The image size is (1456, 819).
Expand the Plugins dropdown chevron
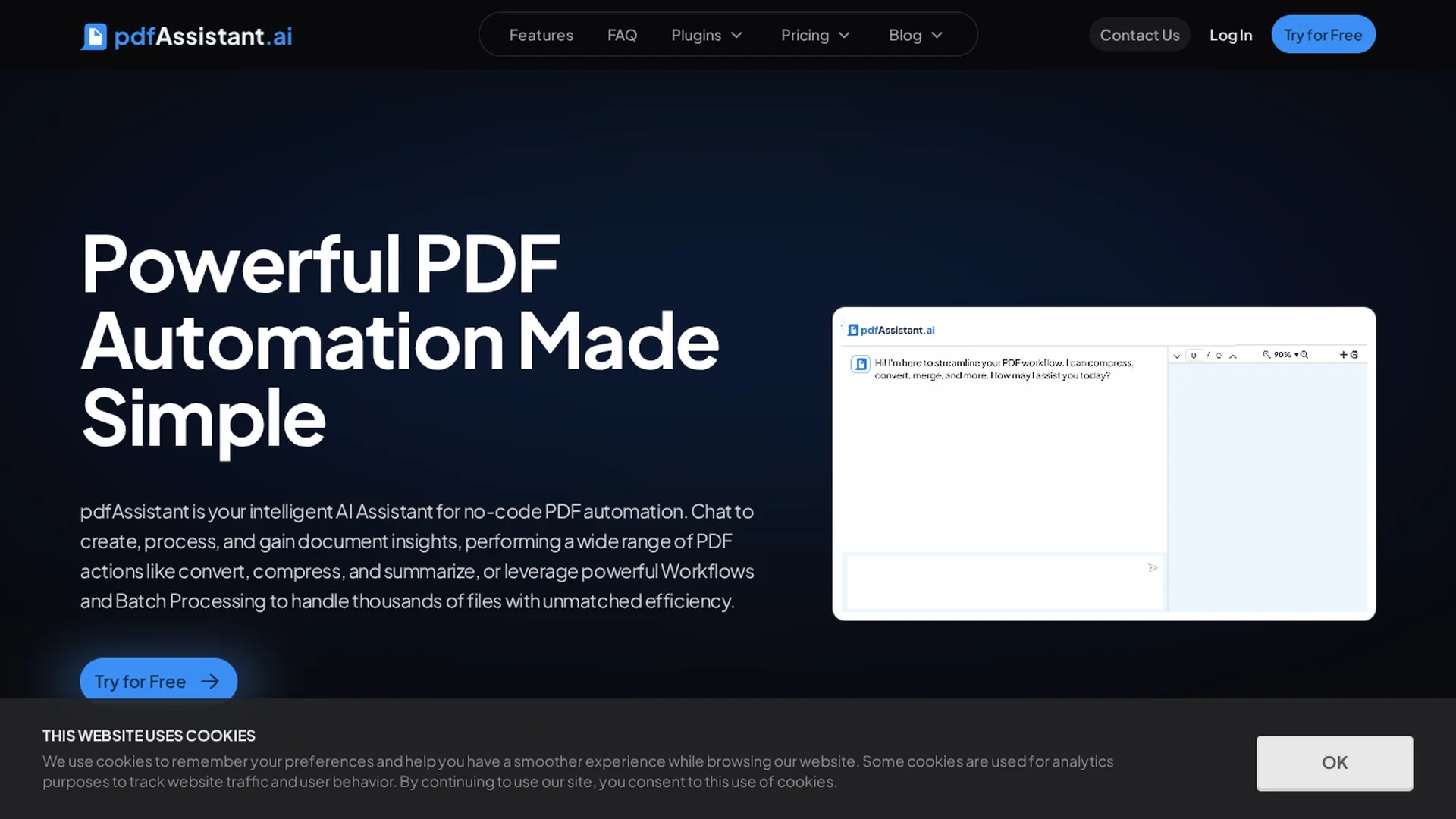pos(736,35)
